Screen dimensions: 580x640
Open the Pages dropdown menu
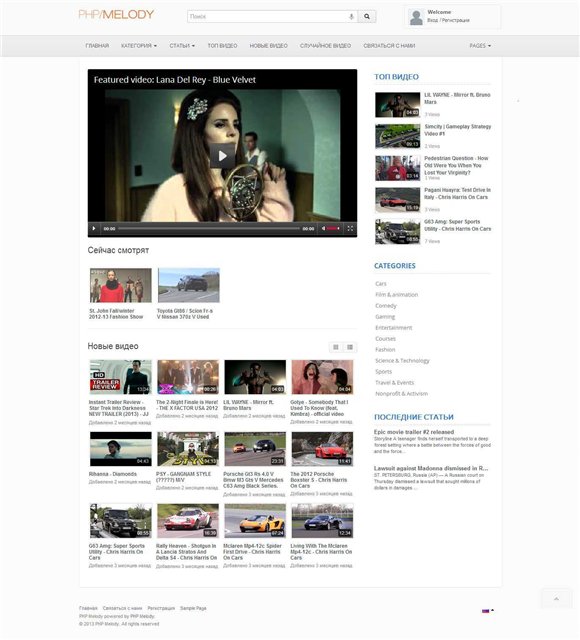point(480,46)
